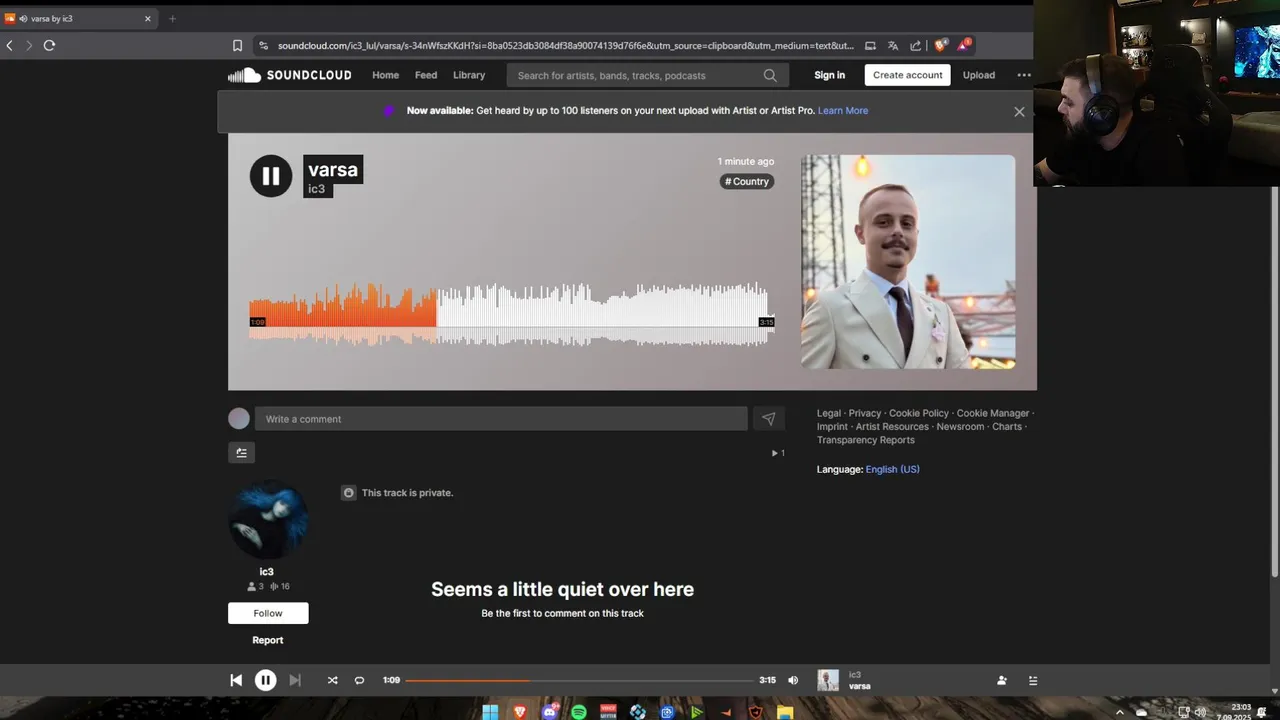Mute volume with the speaker icon
This screenshot has width=1280, height=720.
point(793,680)
